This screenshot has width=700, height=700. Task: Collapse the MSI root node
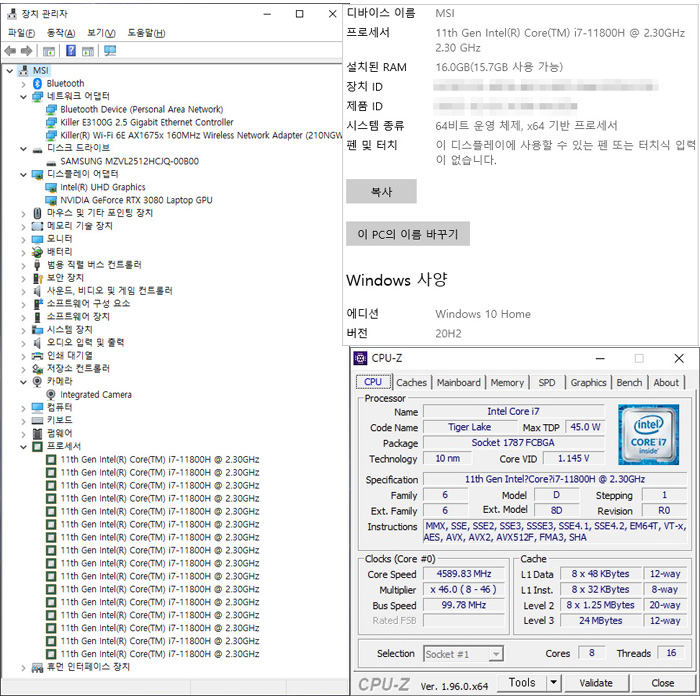[10, 71]
